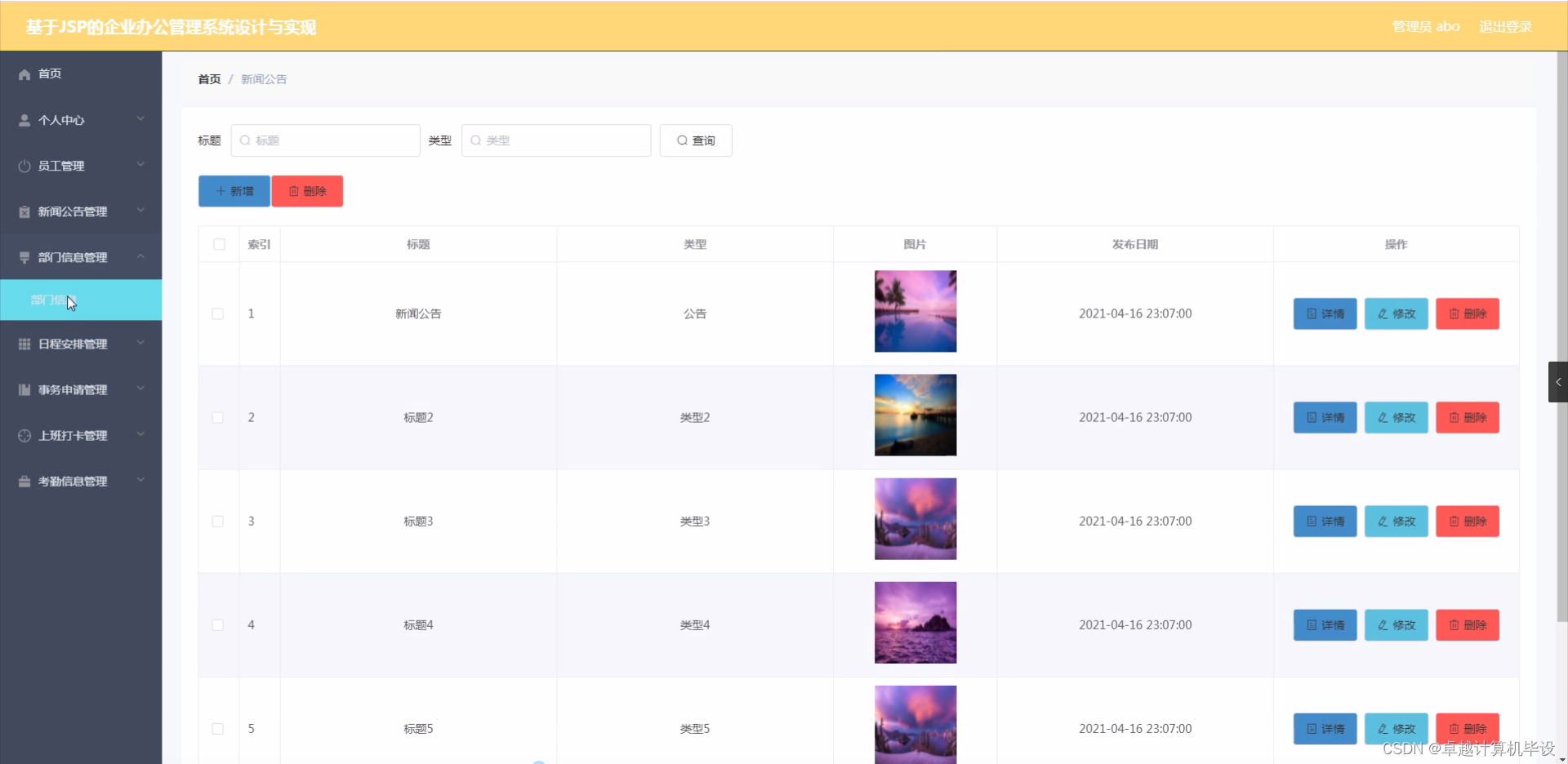Viewport: 1568px width, 764px height.
Task: Click the home icon beside 首页
Action: point(23,73)
